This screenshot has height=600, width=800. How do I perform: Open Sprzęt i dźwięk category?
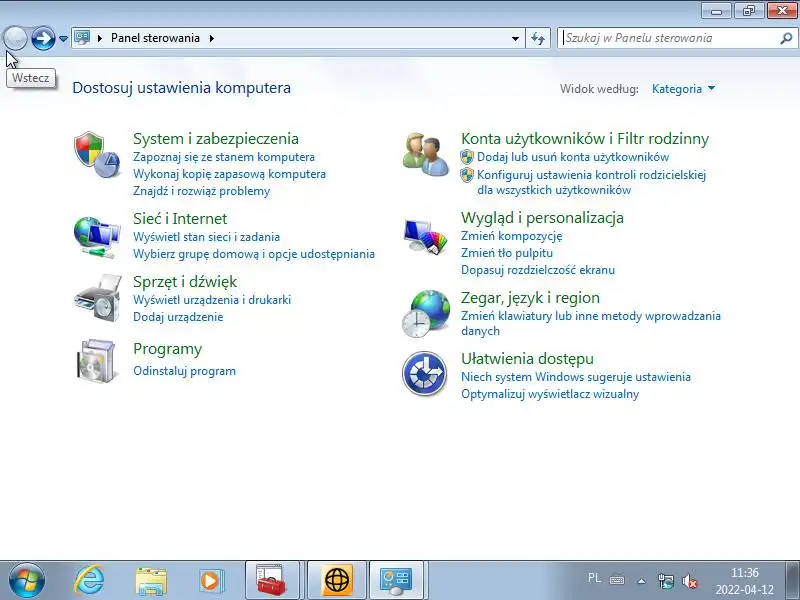tap(185, 281)
